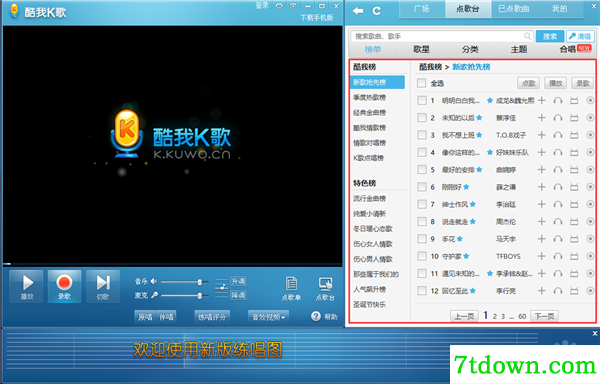Viewport: 600px width, 384px height.
Task: Click the 搜索 search button
Action: click(x=550, y=36)
